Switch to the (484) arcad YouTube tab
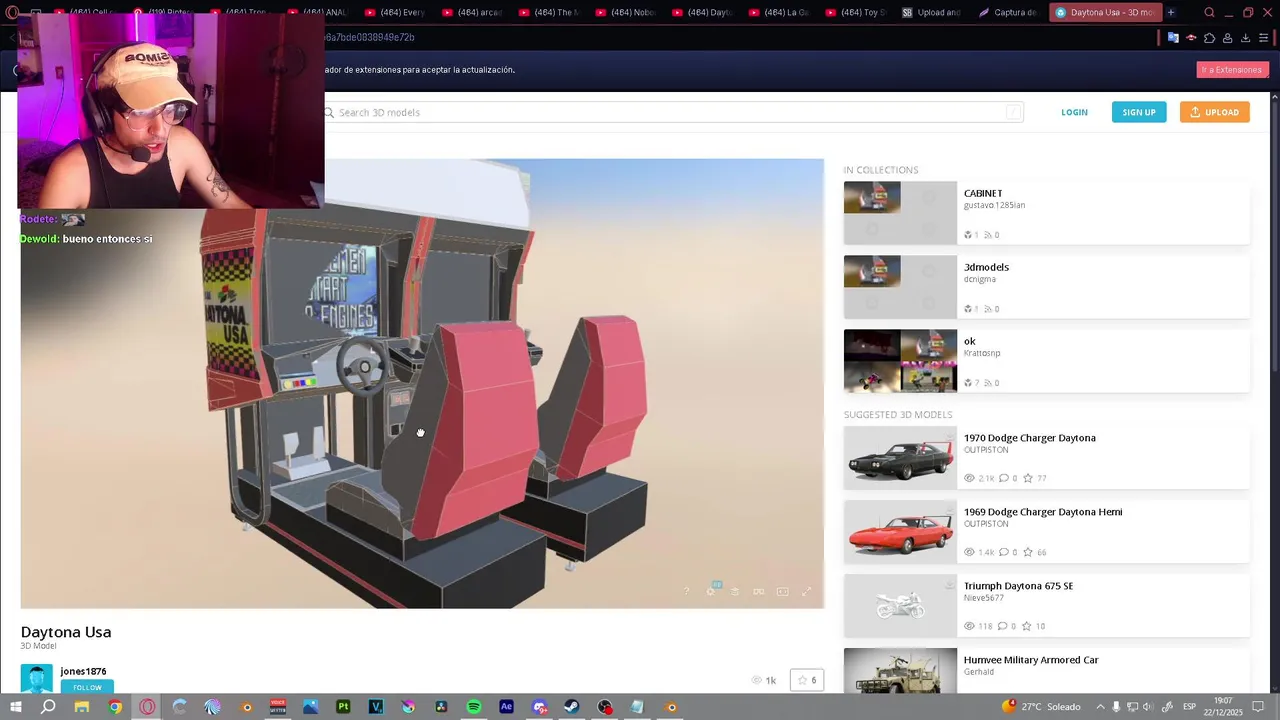Viewport: 1280px width, 720px height. pyautogui.click(x=471, y=13)
